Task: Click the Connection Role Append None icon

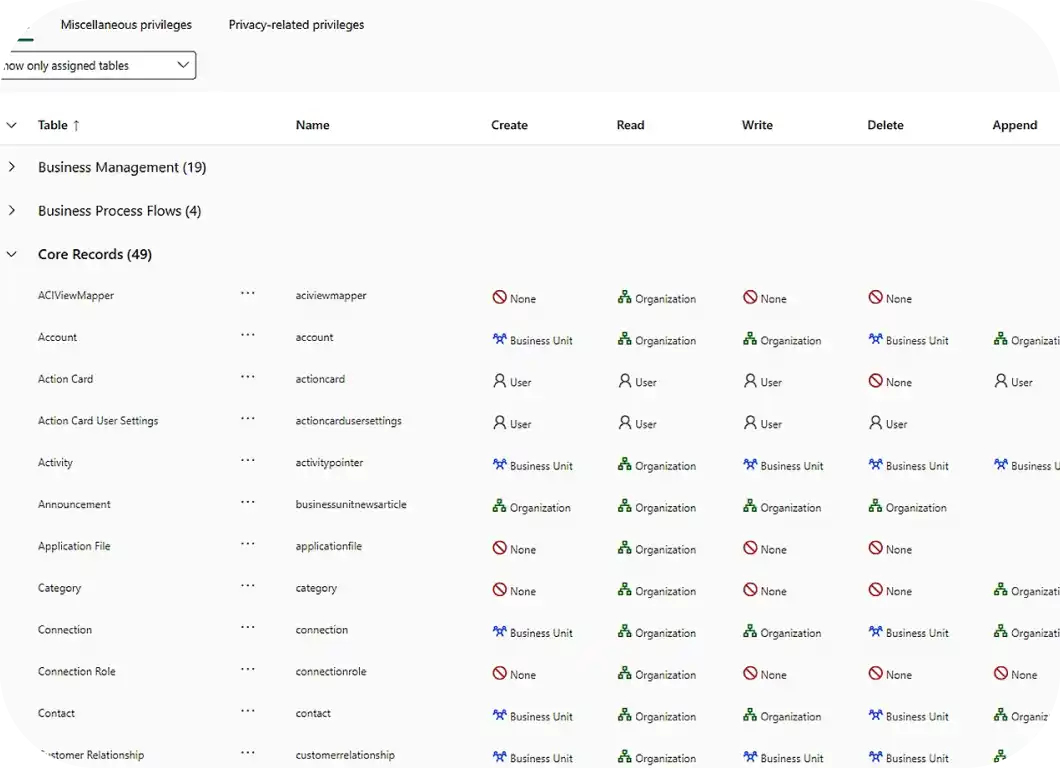Action: (1000, 674)
